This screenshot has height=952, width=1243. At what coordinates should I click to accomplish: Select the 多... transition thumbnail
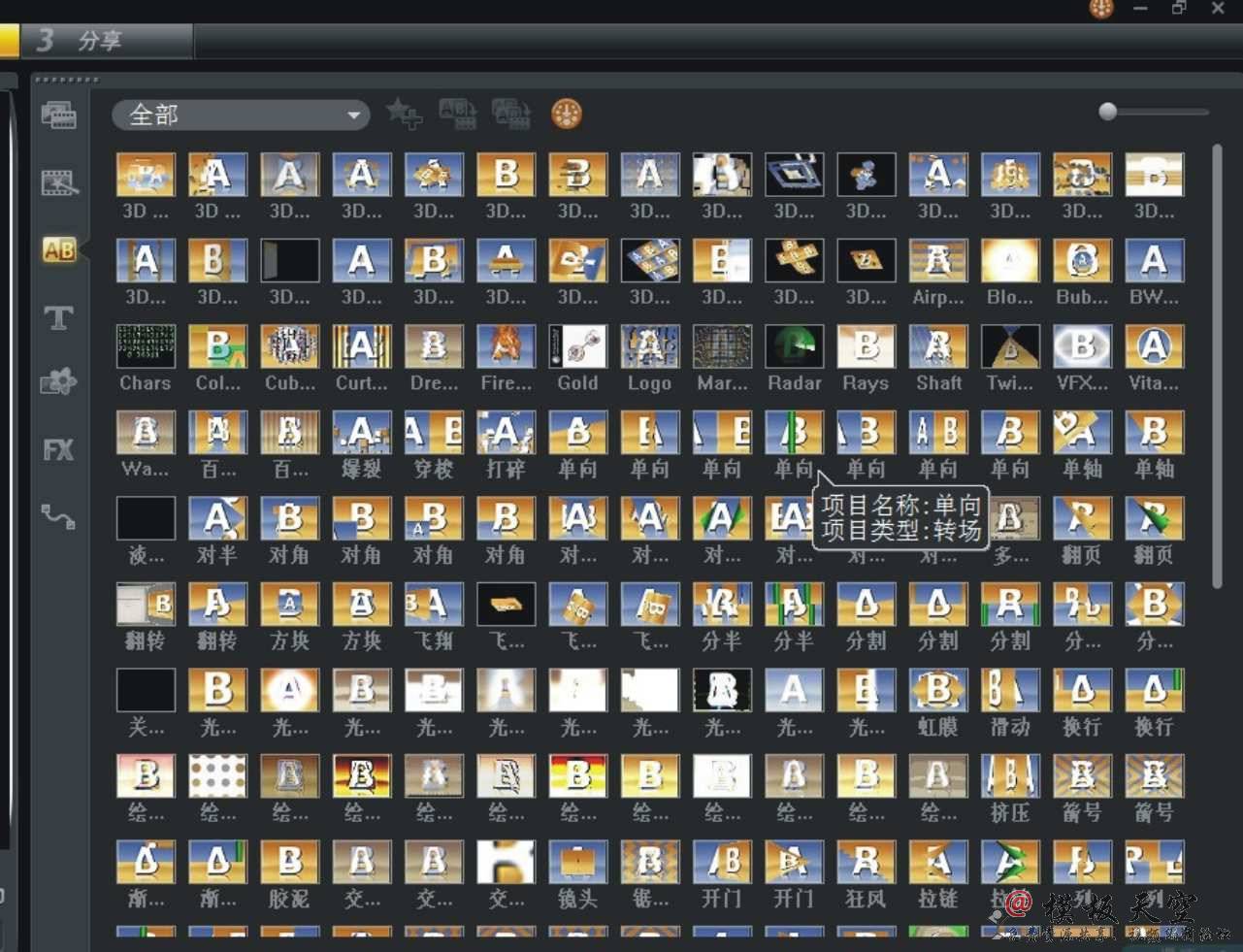coord(1010,519)
